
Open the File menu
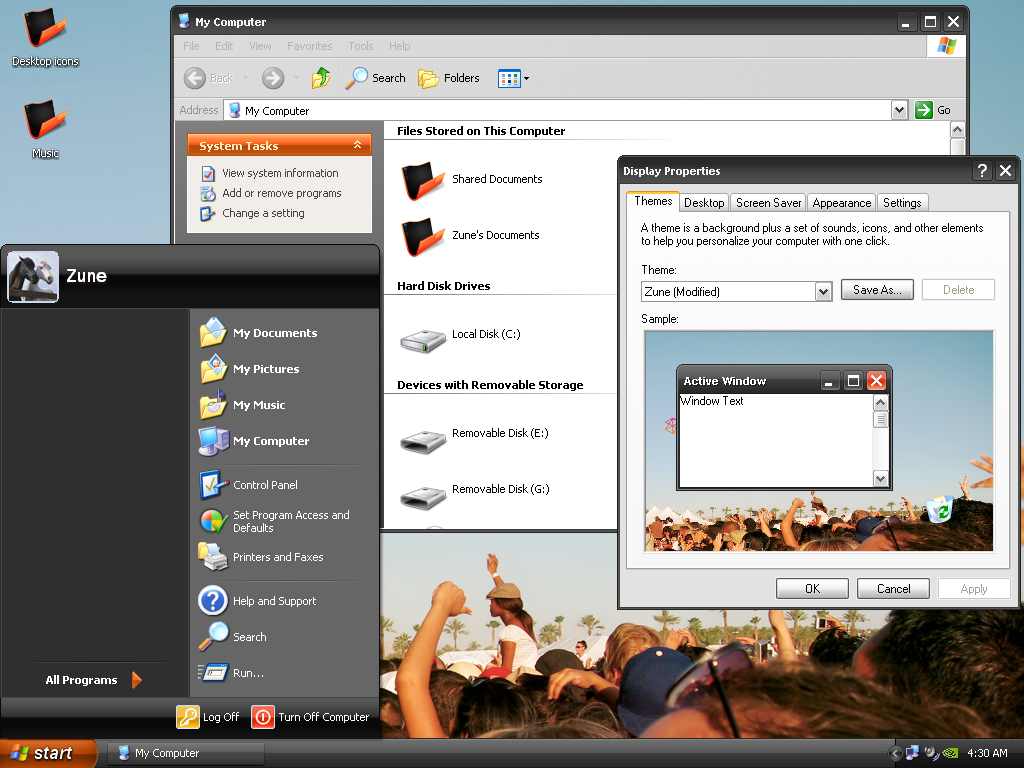pyautogui.click(x=191, y=46)
